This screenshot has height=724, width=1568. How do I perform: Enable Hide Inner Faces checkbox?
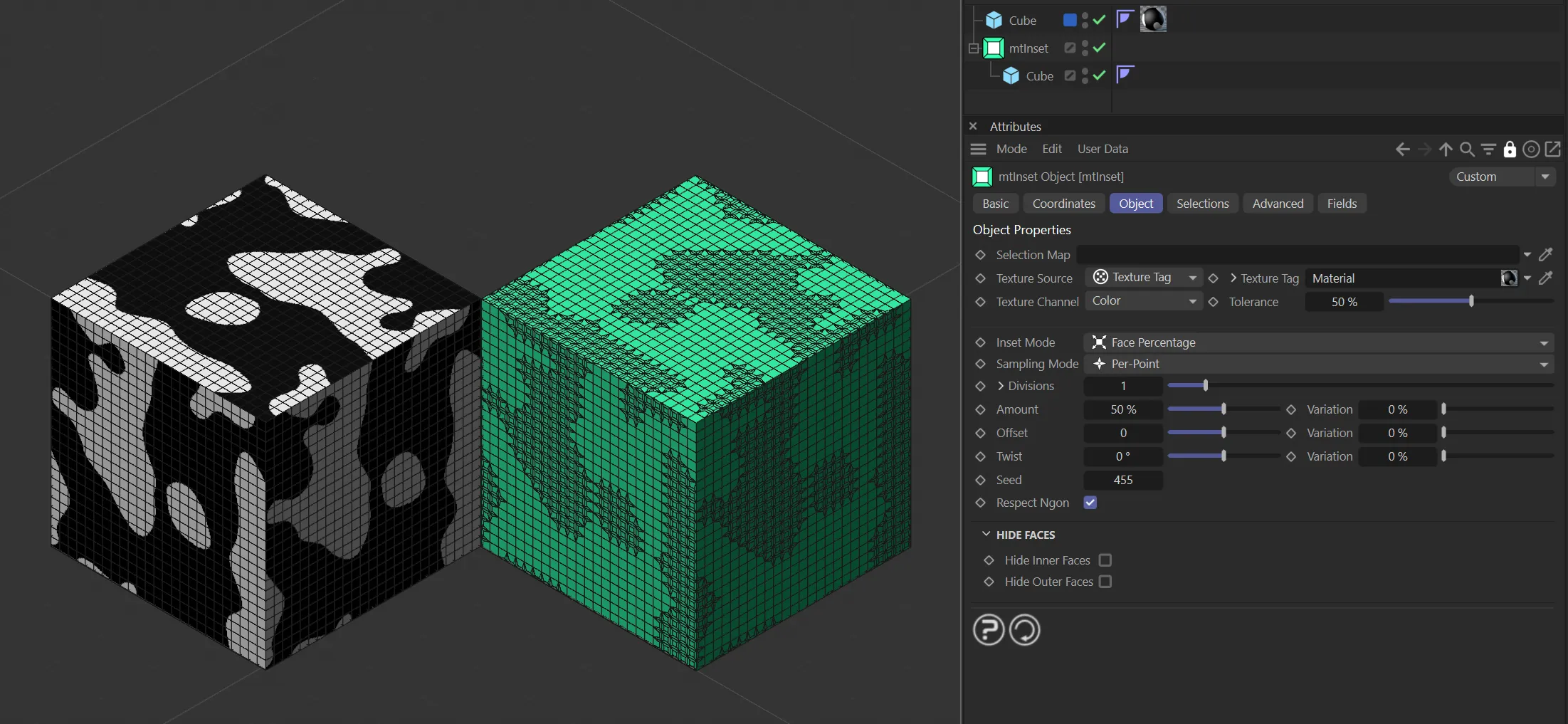coord(1105,560)
